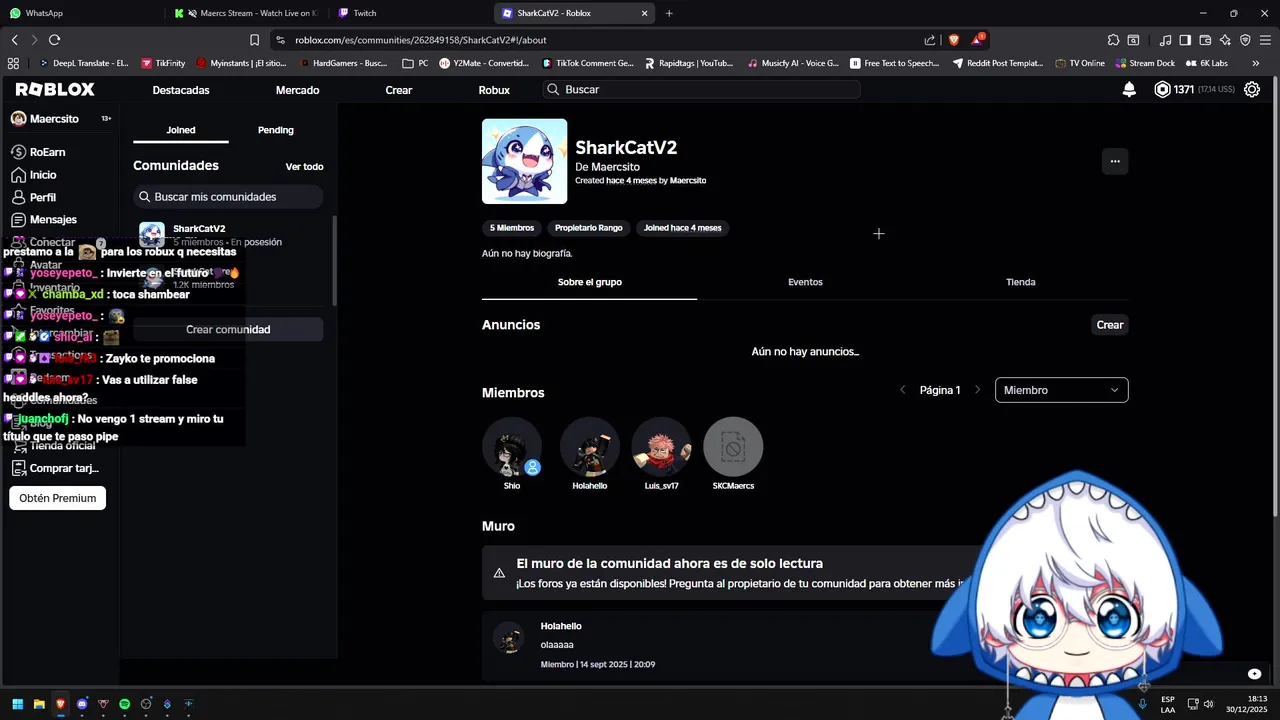Open the browser extensions puzzle icon
The image size is (1280, 720).
[x=1113, y=40]
